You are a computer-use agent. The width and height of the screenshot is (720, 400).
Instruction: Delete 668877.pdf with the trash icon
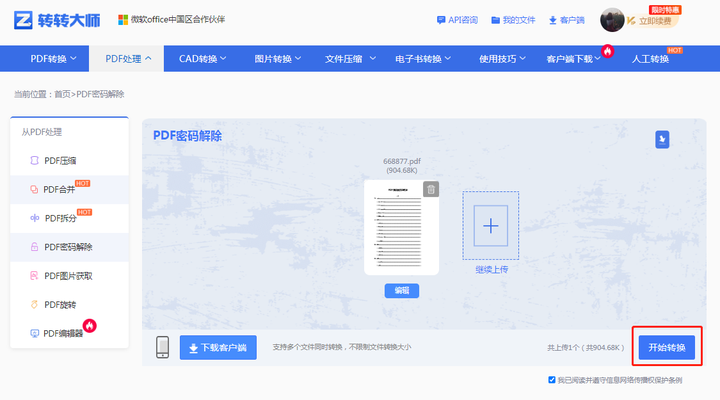(431, 189)
